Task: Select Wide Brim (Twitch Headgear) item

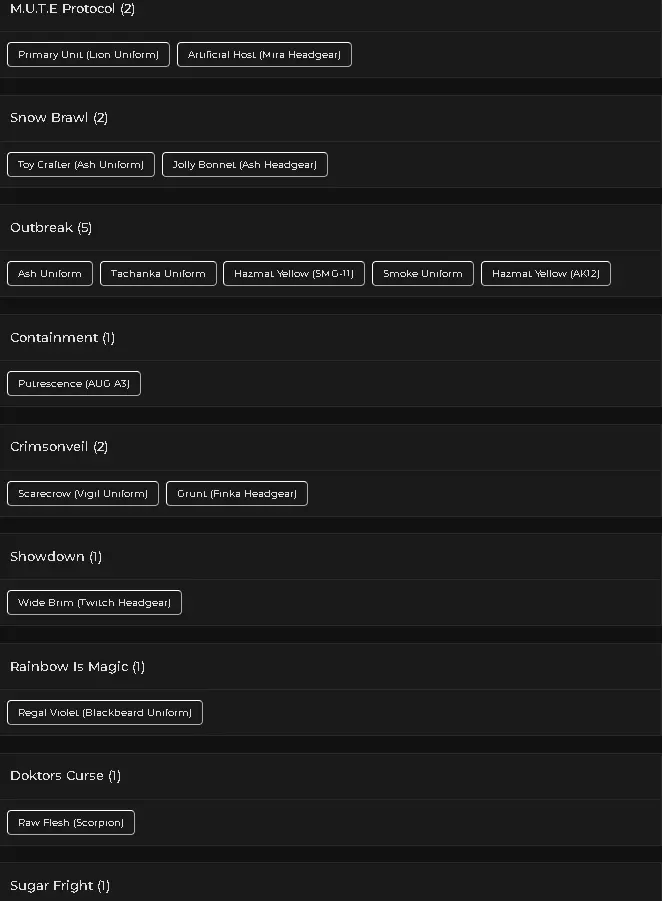Action: coord(94,603)
